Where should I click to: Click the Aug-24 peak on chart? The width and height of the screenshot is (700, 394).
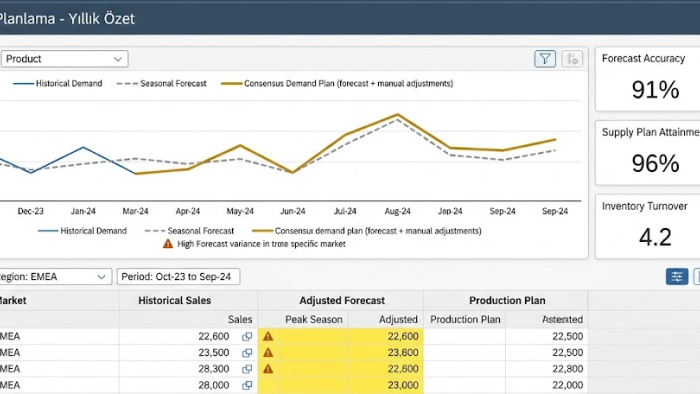[x=397, y=115]
